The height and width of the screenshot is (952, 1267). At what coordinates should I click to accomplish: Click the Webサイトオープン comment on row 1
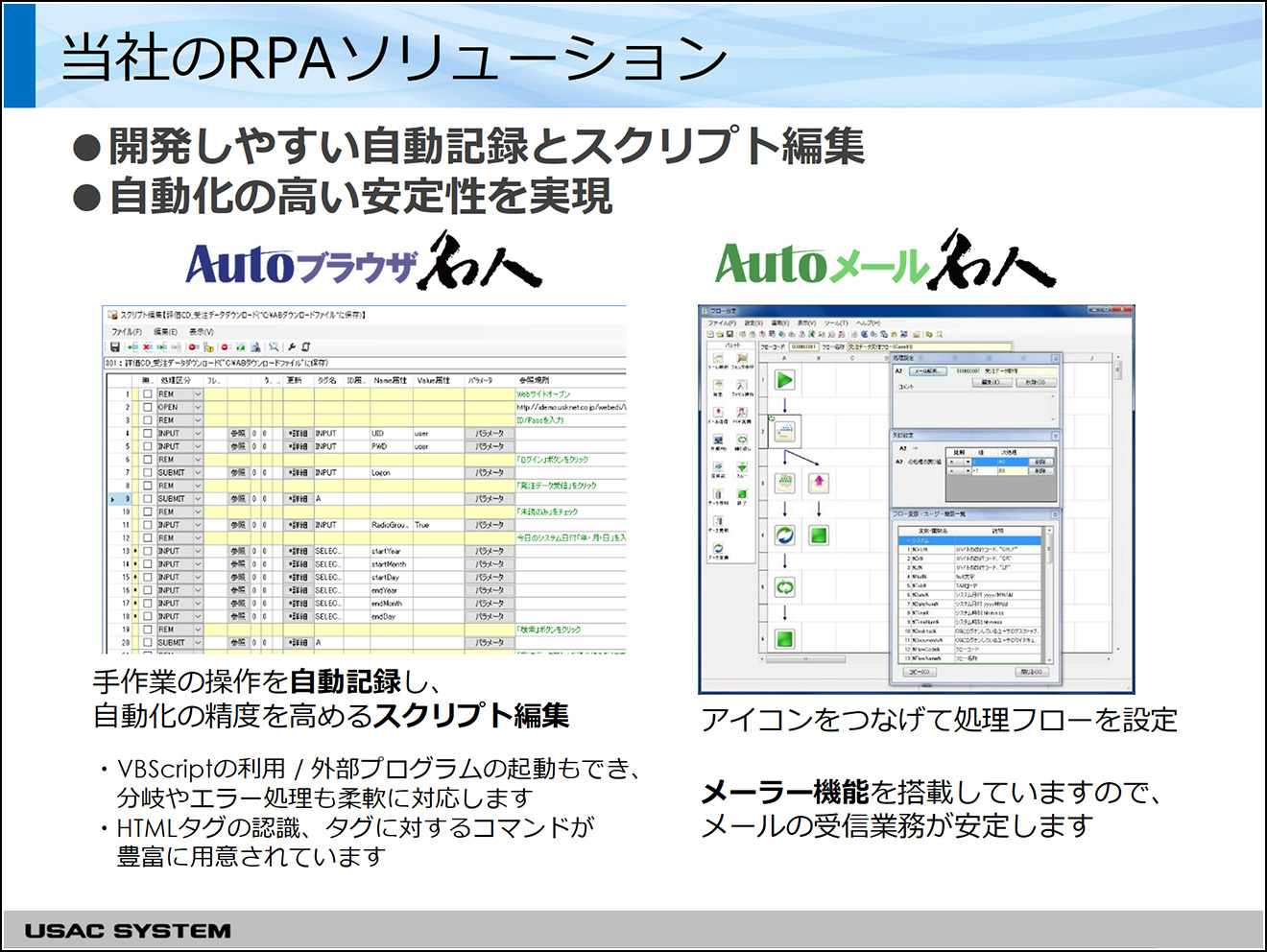tap(543, 393)
